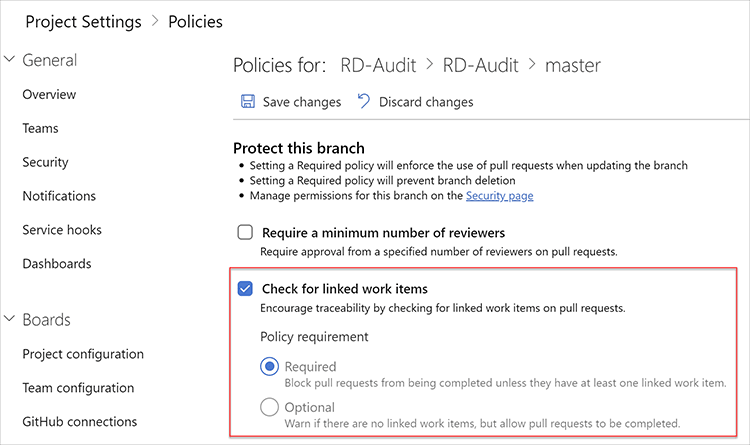Click Project Settings in the breadcrumb
Screen dimensions: 750x445
(85, 20)
